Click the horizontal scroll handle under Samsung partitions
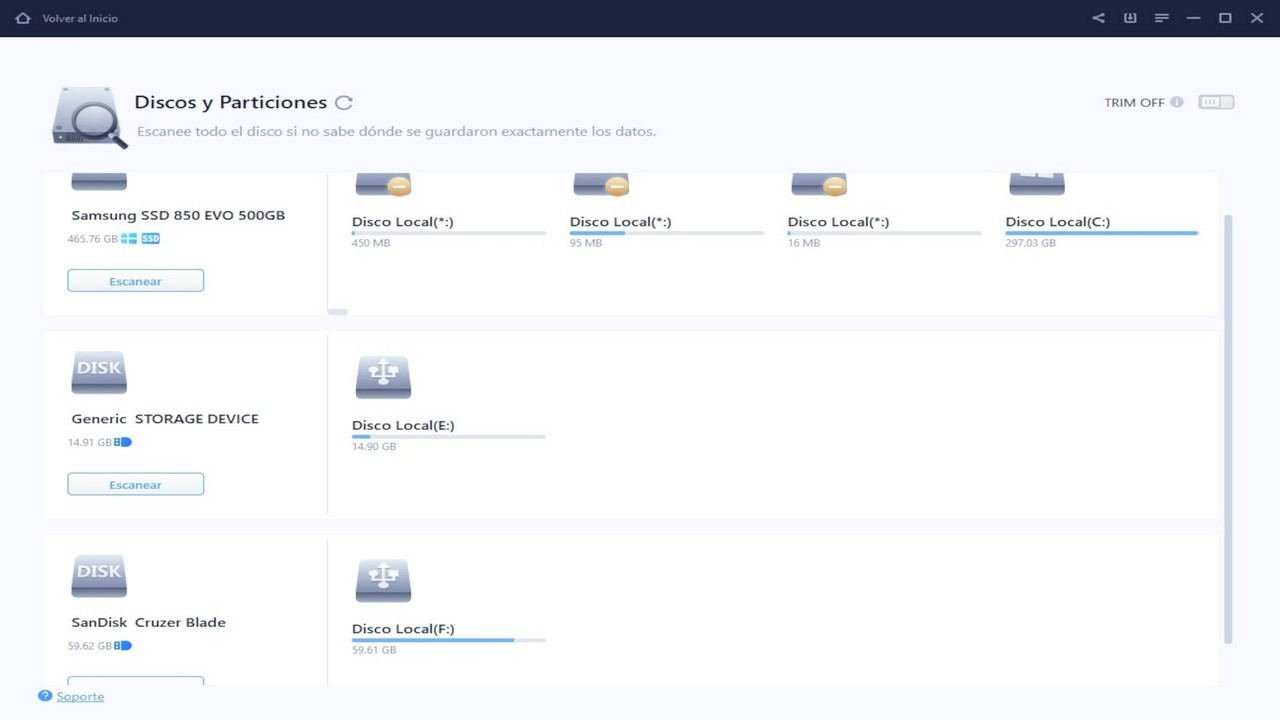Screen dimensions: 1280x720 338,312
